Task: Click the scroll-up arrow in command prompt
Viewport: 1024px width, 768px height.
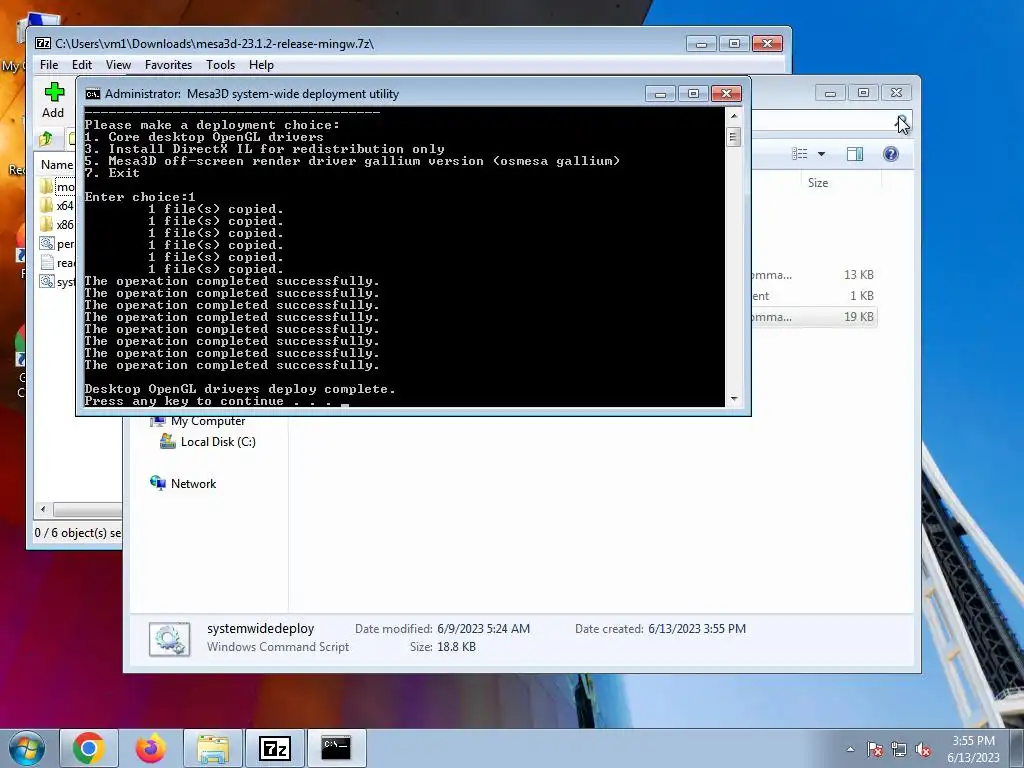Action: [x=734, y=116]
